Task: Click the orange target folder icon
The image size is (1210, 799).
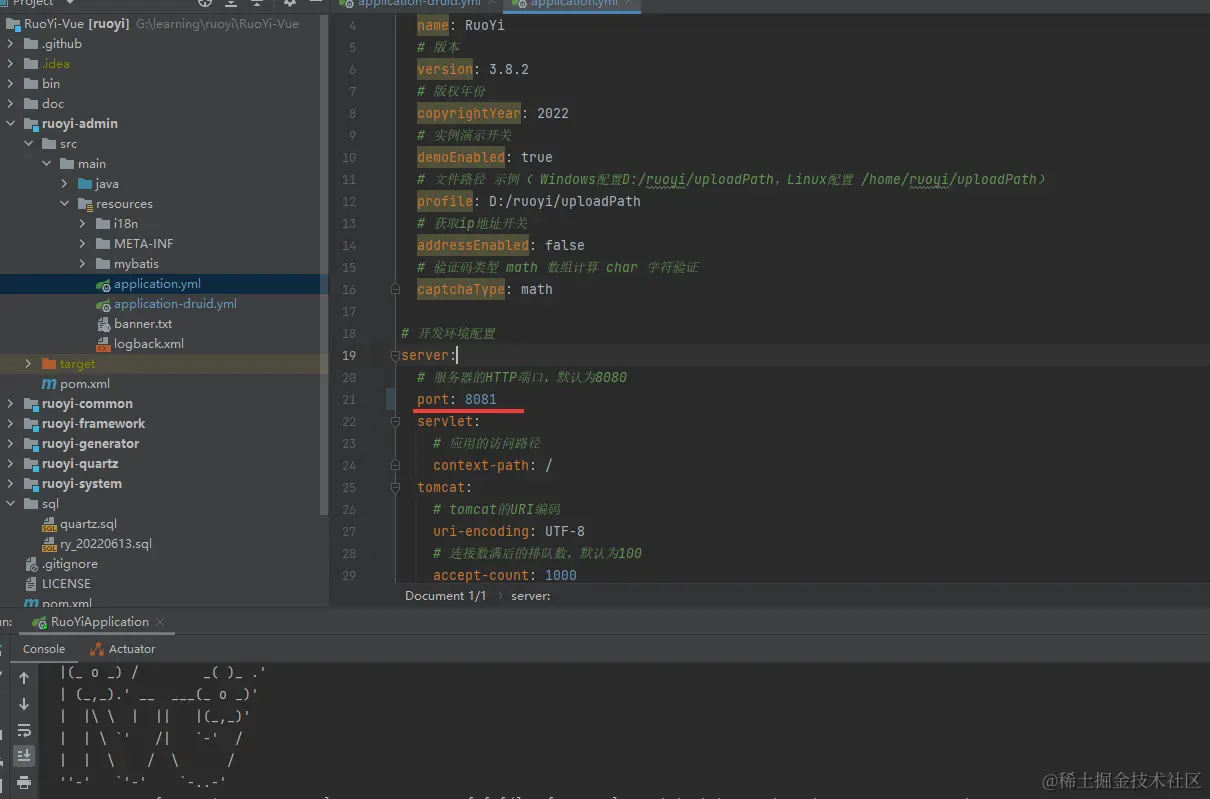Action: (49, 364)
